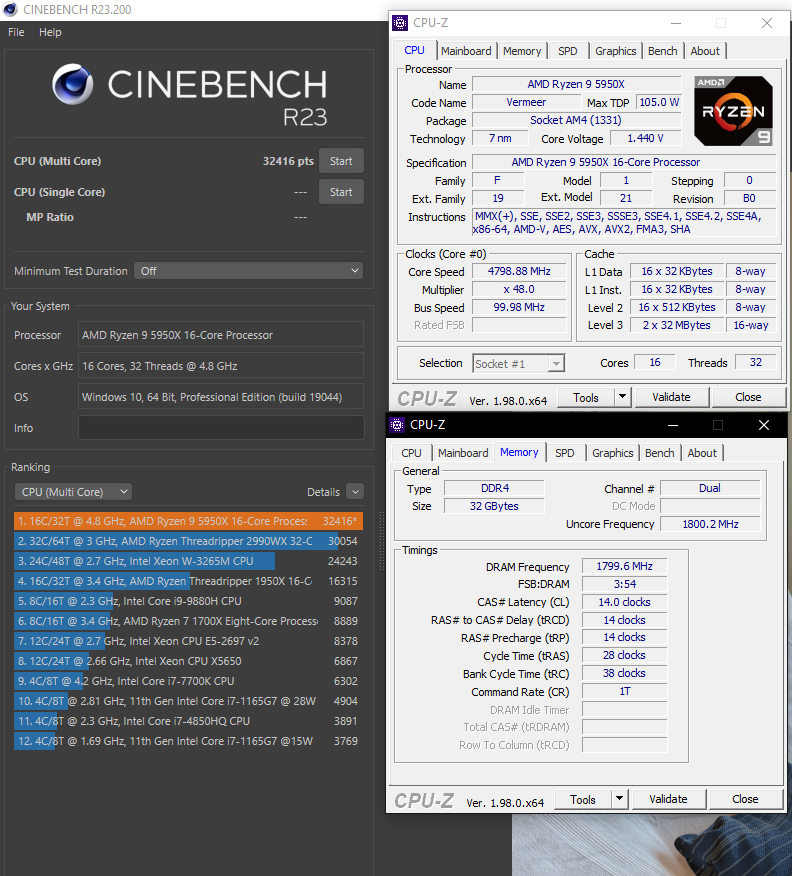Click the Cinebench R23 sphere logo
This screenshot has width=792, height=876.
(x=73, y=84)
